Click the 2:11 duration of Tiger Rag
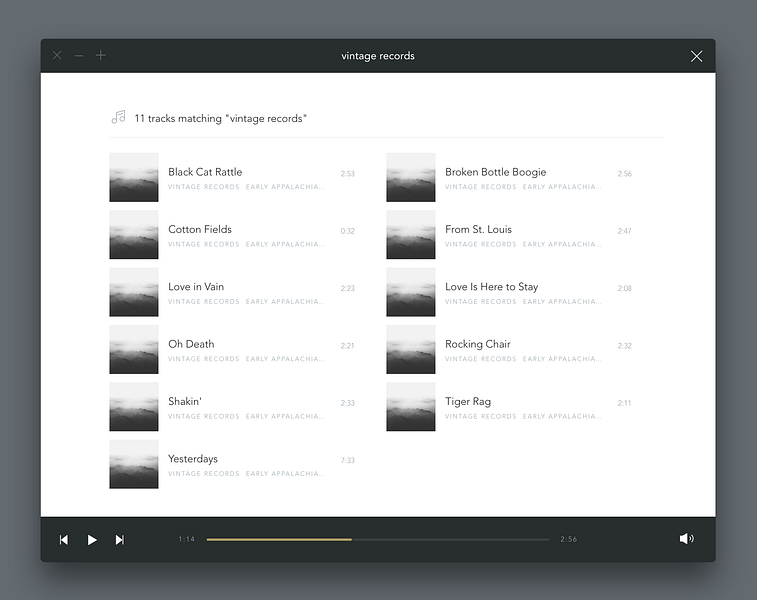 pyautogui.click(x=625, y=403)
